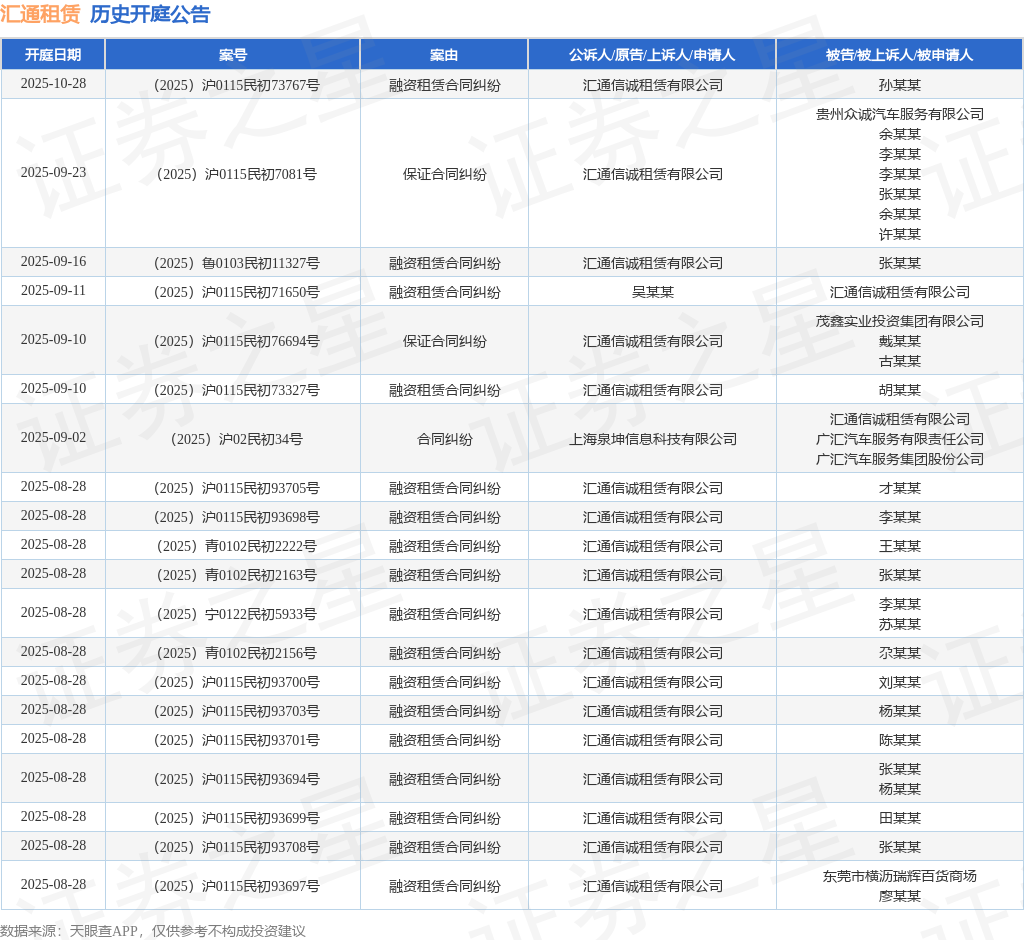Screen dimensions: 1024x940
Task: Click case number 沪0115民初76694号
Action: [236, 341]
